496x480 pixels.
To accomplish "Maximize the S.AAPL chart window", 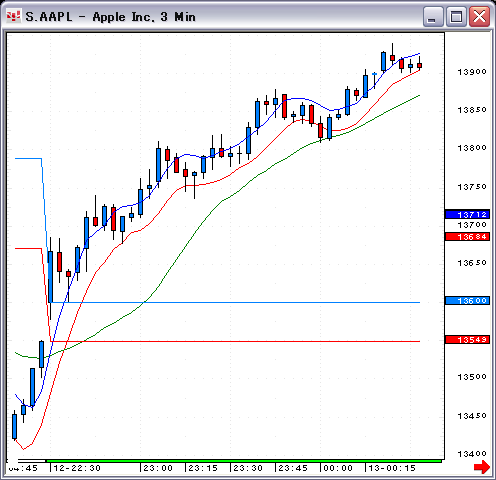I will pyautogui.click(x=456, y=16).
